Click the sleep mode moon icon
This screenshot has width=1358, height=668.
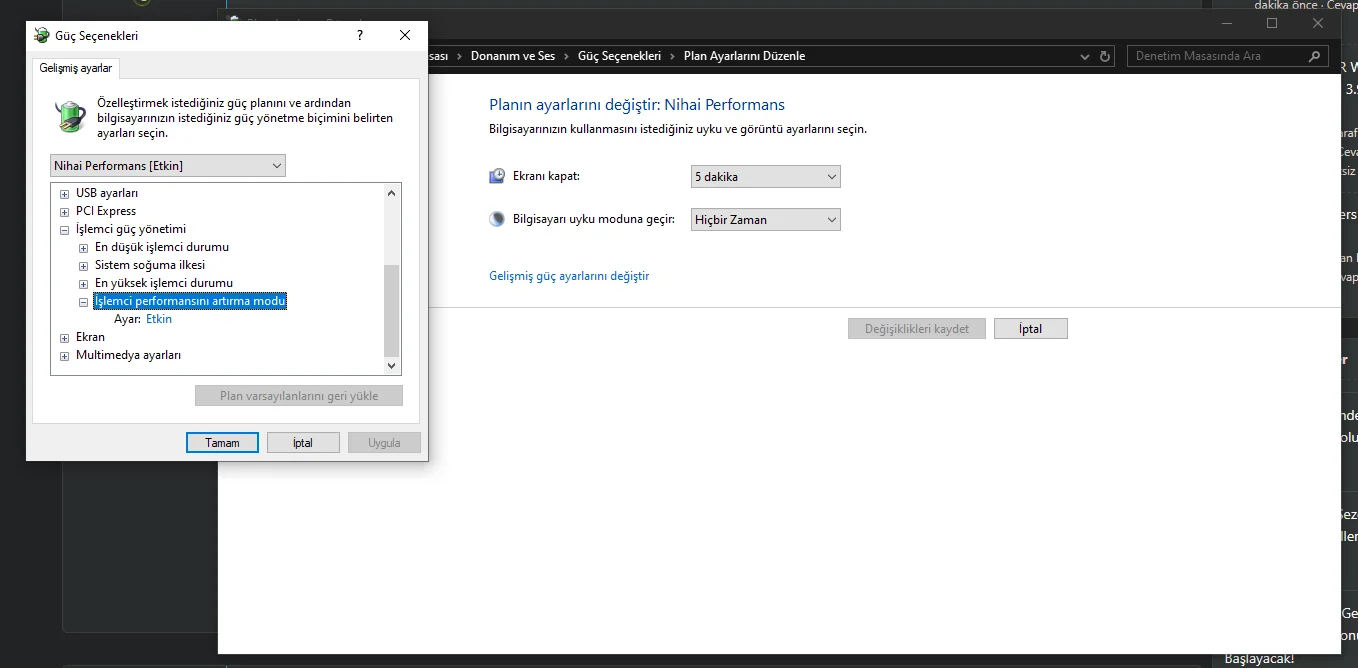coord(497,219)
